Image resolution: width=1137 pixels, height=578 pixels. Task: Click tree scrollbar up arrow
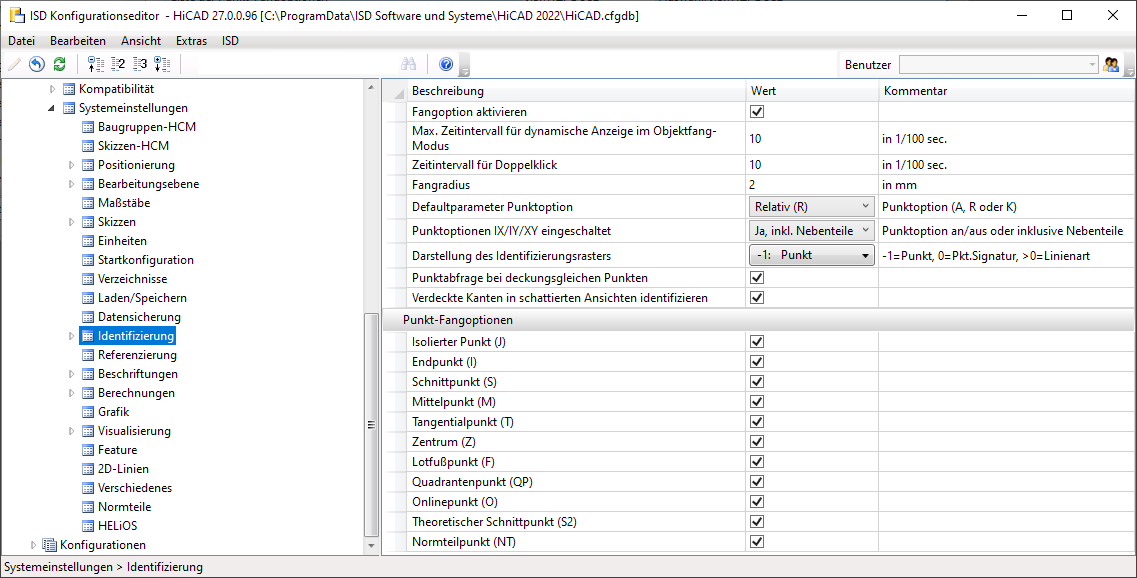point(371,87)
